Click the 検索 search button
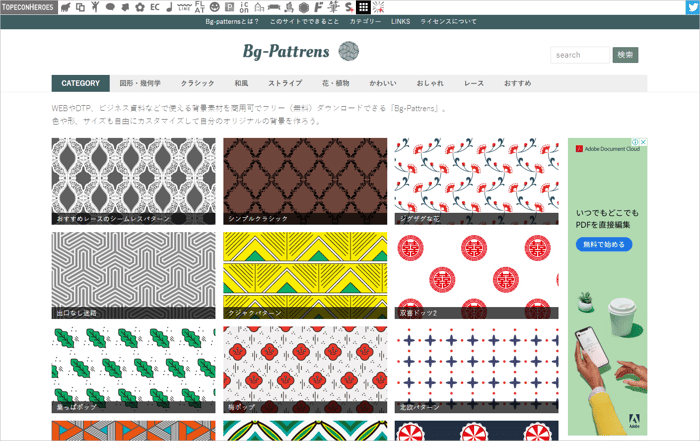 point(625,55)
